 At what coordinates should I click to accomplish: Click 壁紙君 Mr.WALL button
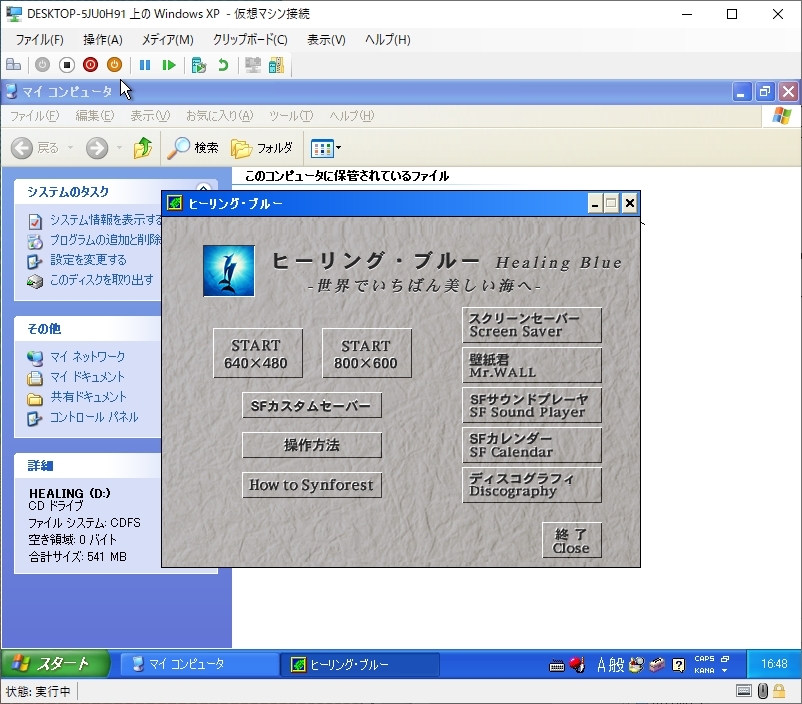point(532,365)
